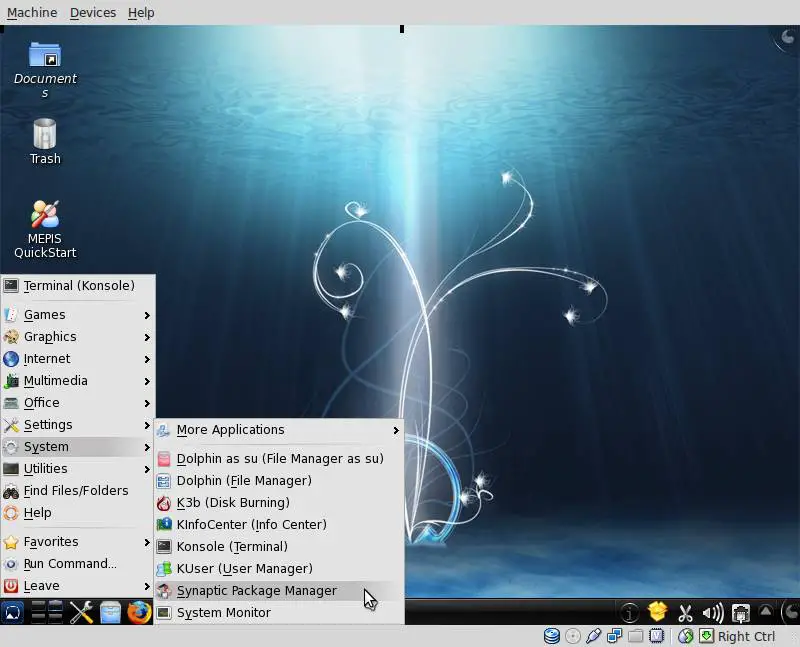Select the System menu category
Viewport: 800px width, 647px height.
(x=78, y=446)
